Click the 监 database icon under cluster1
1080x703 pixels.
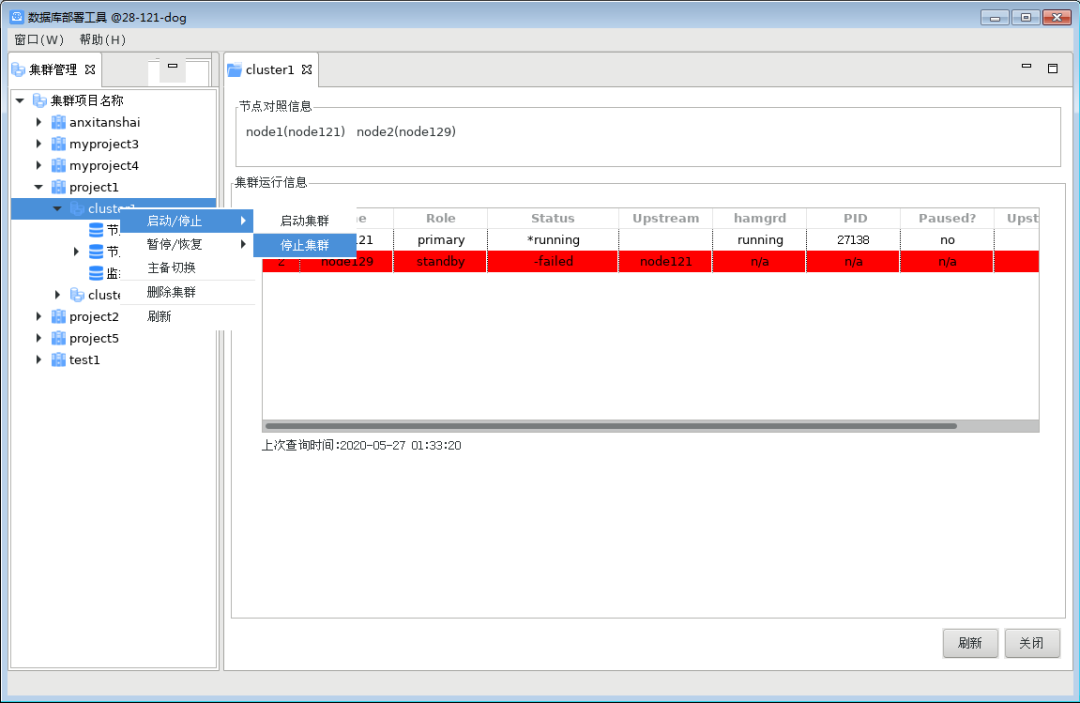click(96, 273)
